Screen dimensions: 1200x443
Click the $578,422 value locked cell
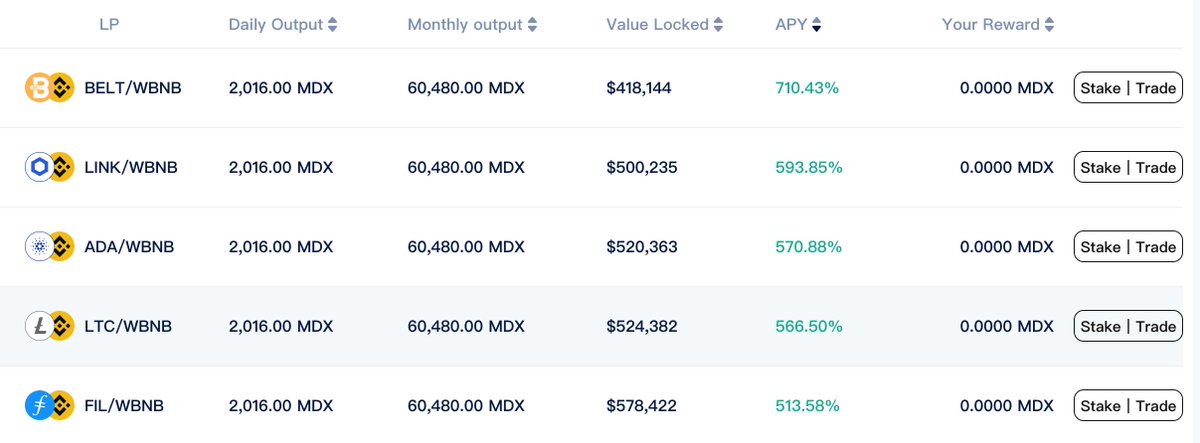click(x=641, y=406)
